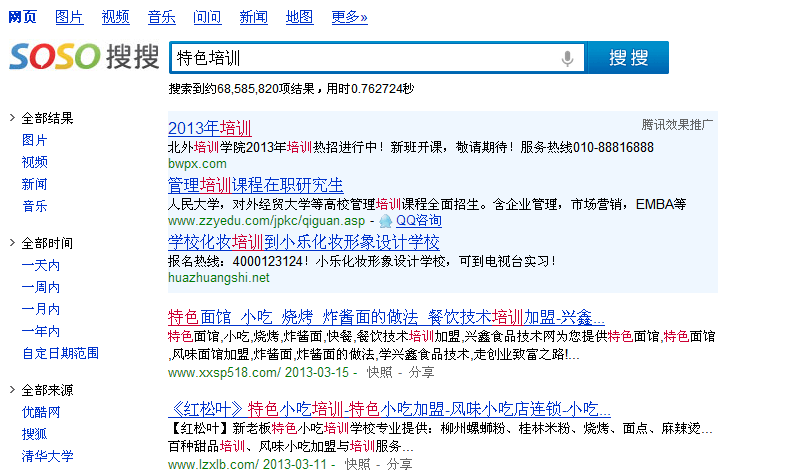This screenshot has height=475, width=792.
Task: Filter results by 视频 in sidebar
Action: 34,162
